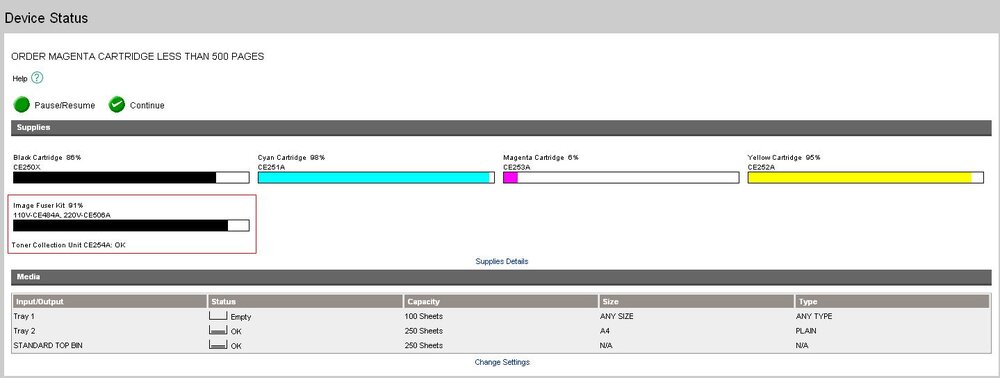This screenshot has height=378, width=1000.
Task: Open the Supplies Details link
Action: (502, 261)
